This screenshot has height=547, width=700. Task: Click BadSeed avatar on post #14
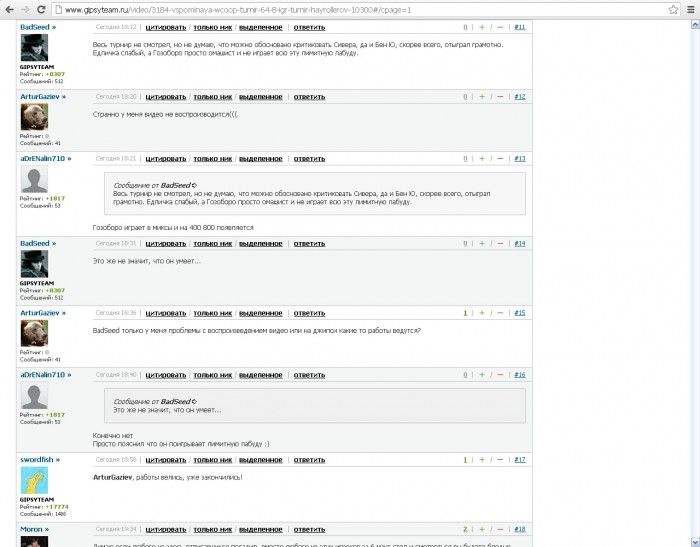34,264
